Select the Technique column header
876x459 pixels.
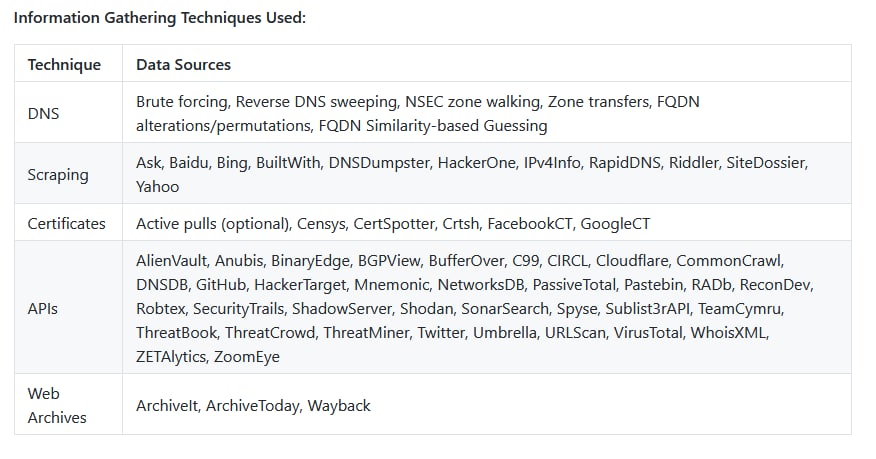click(x=64, y=64)
